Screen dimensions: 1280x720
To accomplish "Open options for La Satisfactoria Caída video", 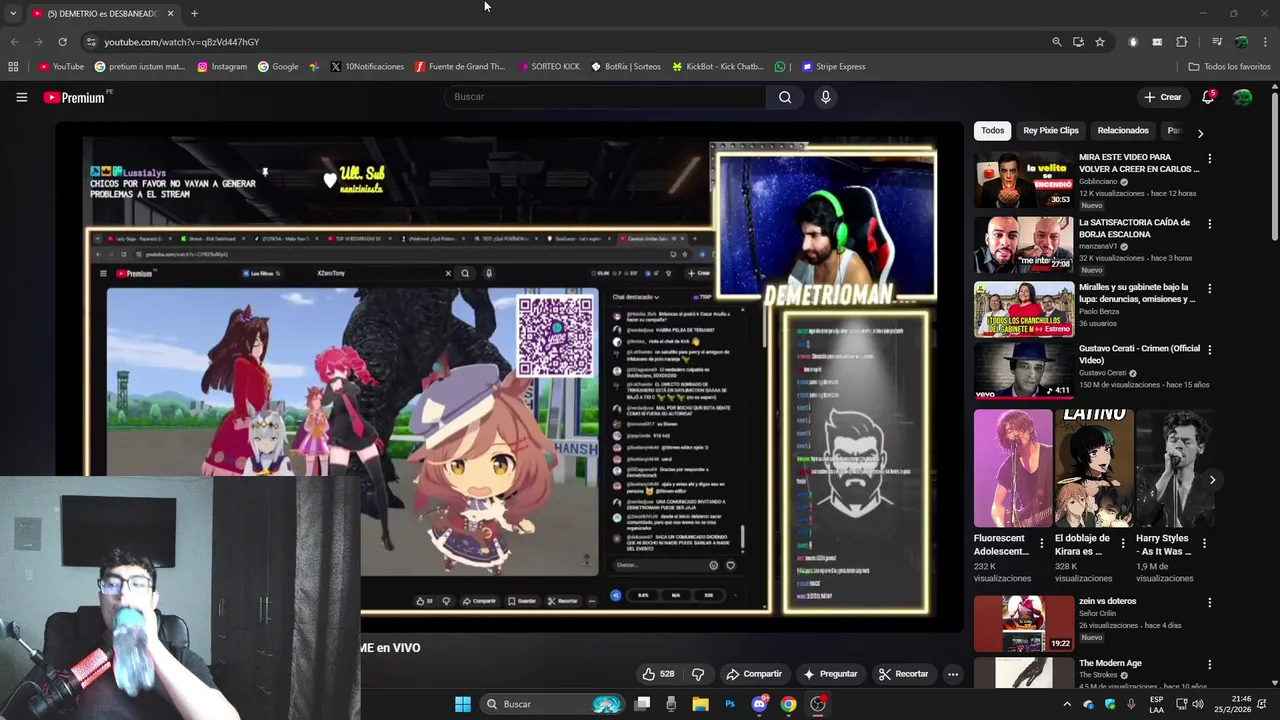I will [x=1209, y=224].
